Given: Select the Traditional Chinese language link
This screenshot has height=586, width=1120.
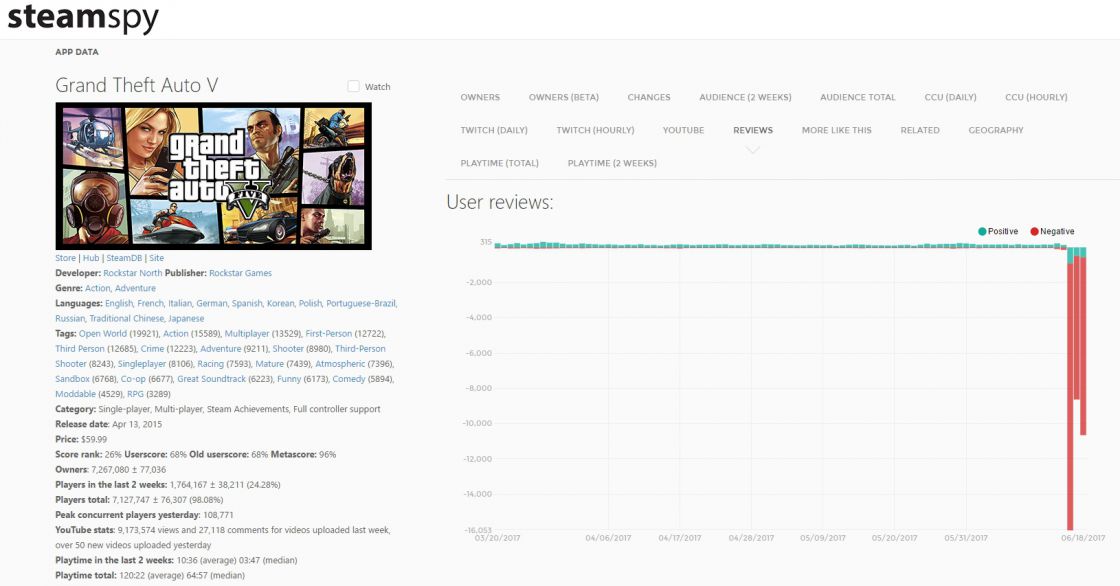Looking at the screenshot, I should click(x=126, y=318).
